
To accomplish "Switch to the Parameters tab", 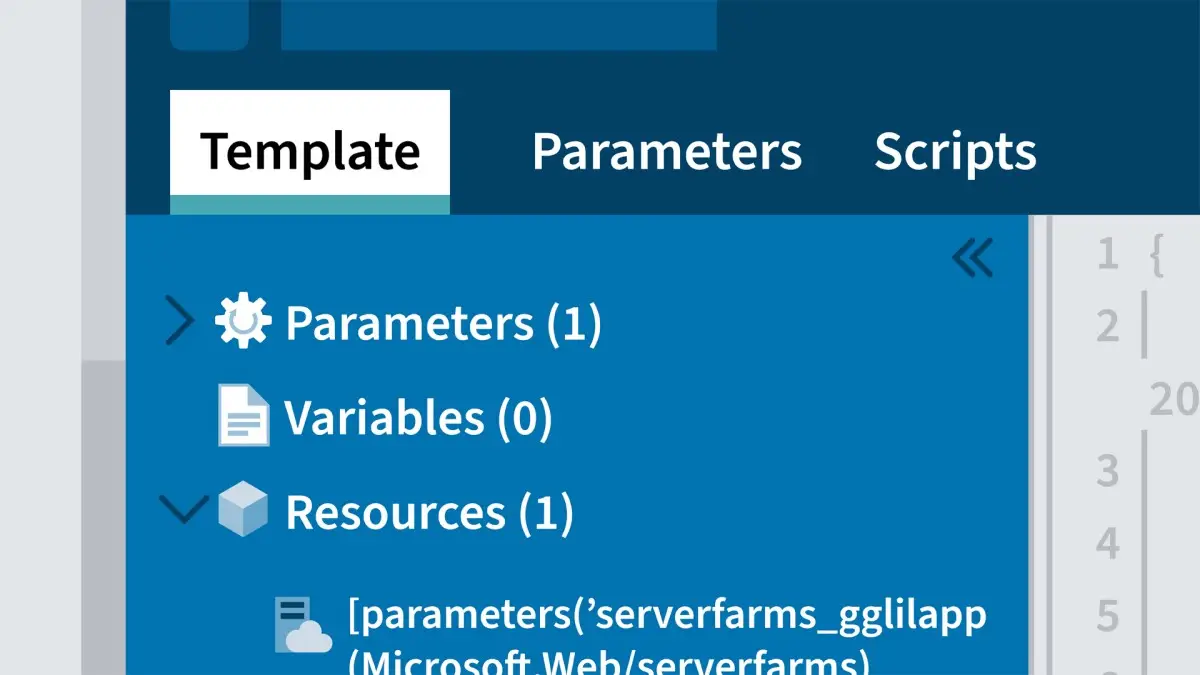I will pyautogui.click(x=667, y=151).
